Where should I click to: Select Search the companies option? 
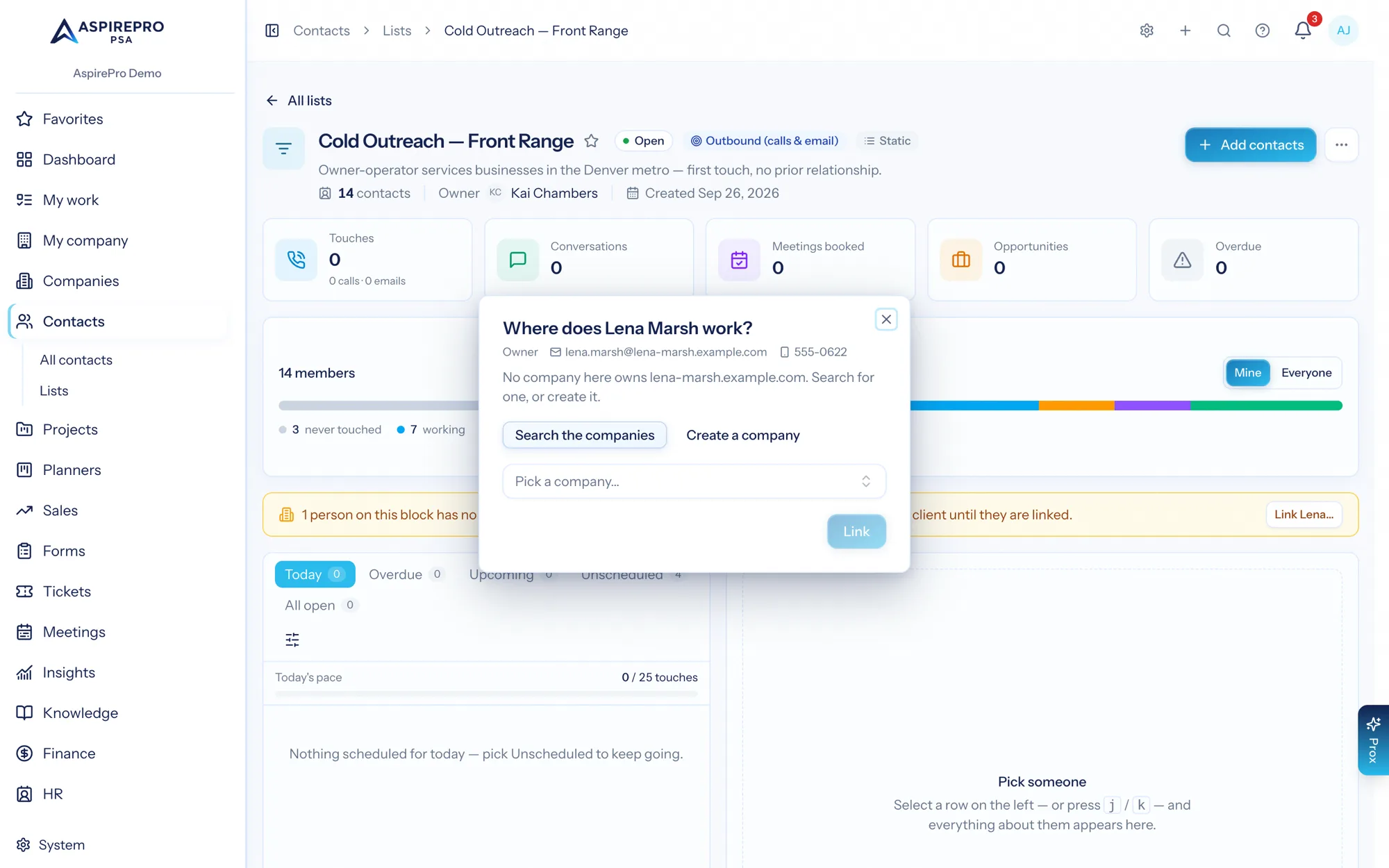[584, 435]
